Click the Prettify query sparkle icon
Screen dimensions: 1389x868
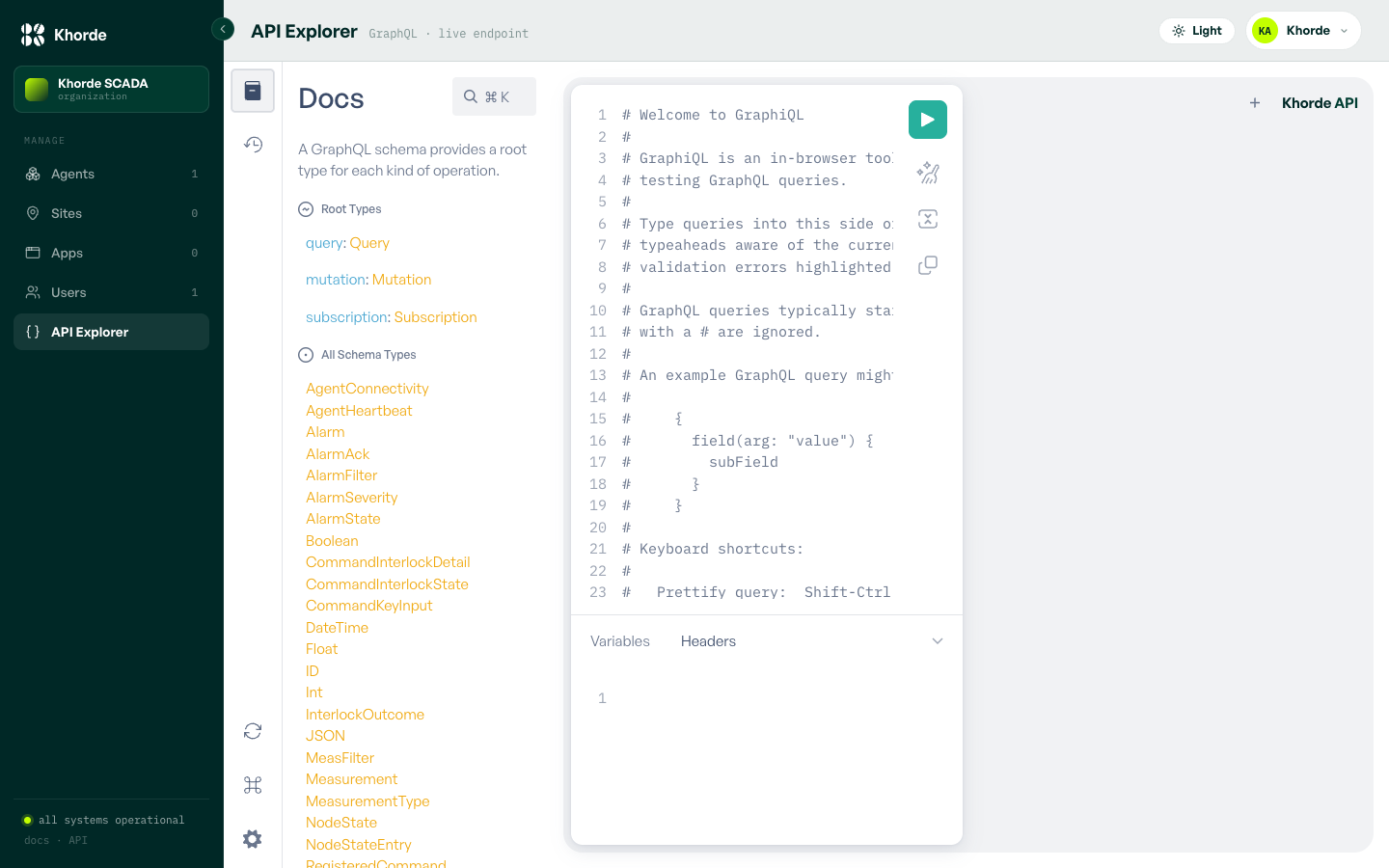click(x=928, y=173)
